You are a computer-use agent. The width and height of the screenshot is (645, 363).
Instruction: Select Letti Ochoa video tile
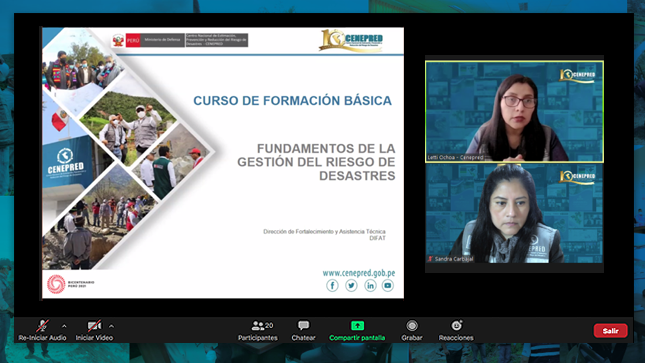click(514, 112)
